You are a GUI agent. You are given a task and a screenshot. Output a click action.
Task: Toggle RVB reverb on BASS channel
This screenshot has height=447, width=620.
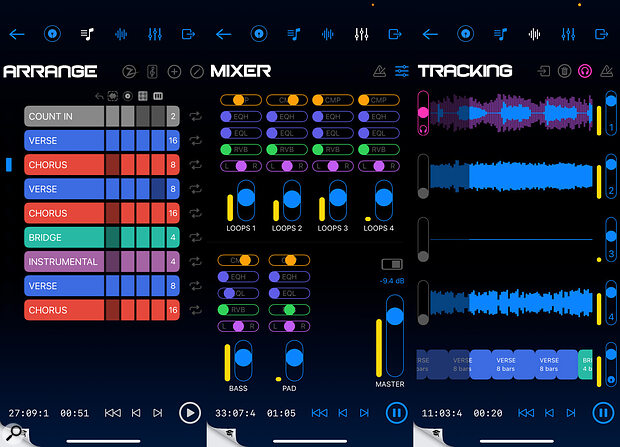(238, 309)
